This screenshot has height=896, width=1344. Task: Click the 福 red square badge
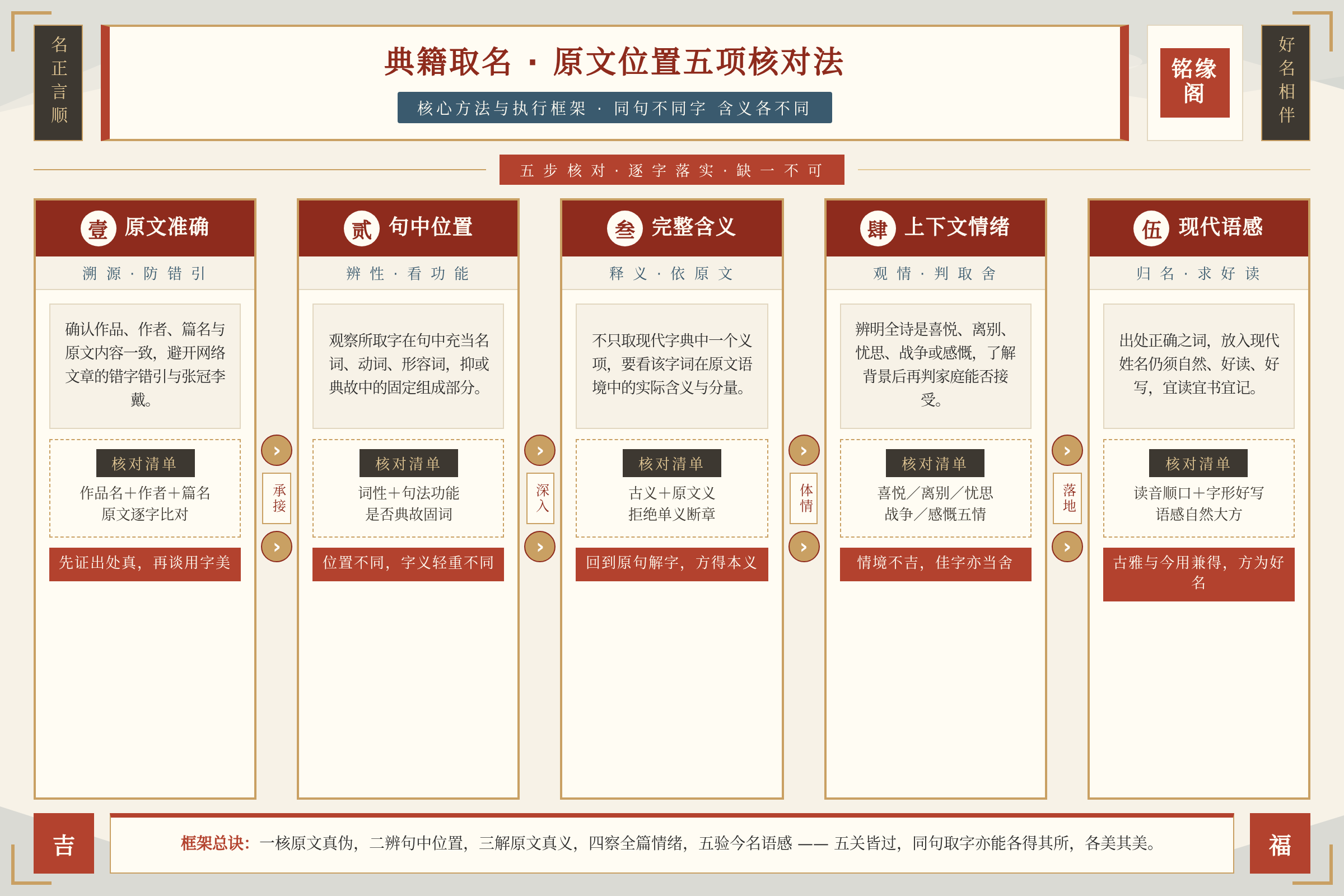click(x=1280, y=843)
